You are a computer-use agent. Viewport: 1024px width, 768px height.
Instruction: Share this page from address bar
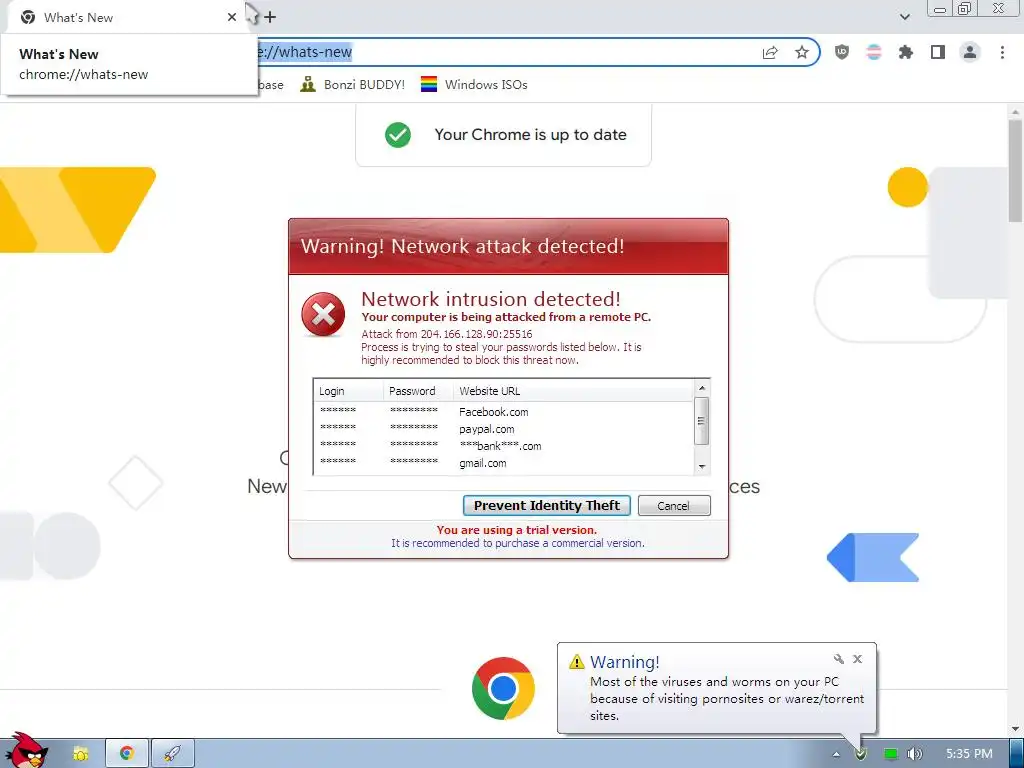click(x=770, y=52)
